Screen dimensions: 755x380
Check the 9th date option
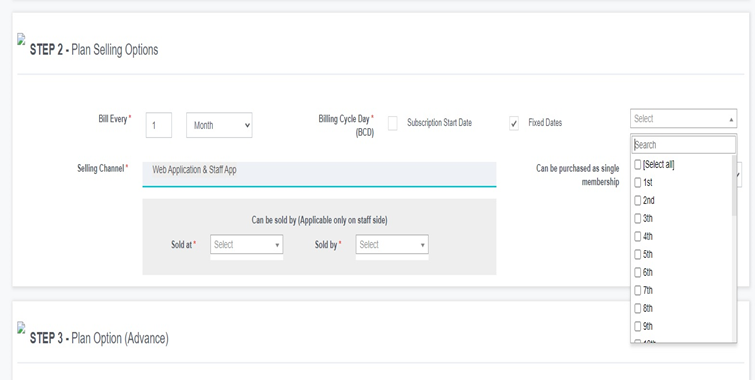[638, 327]
